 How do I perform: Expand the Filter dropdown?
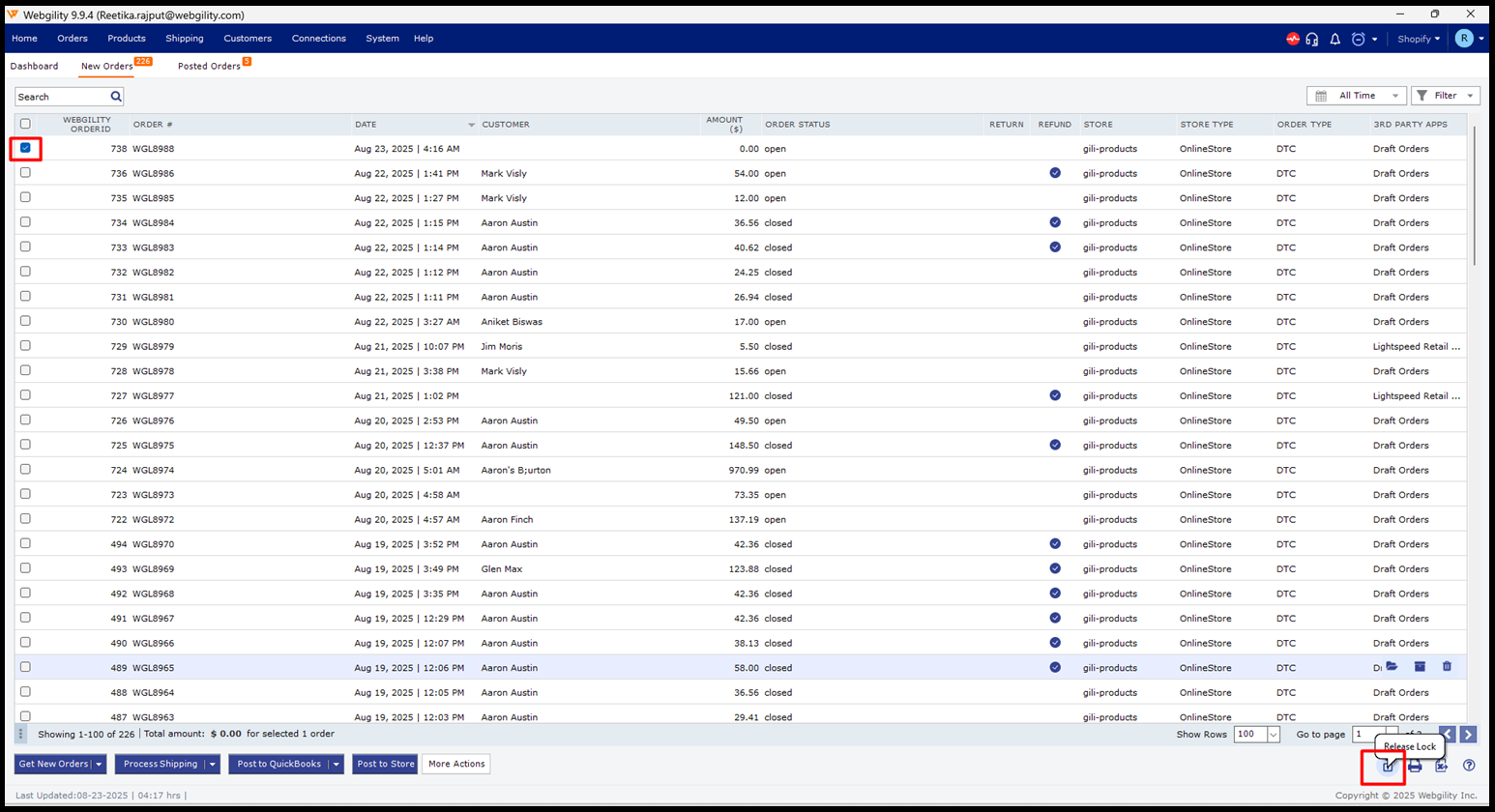[x=1445, y=96]
